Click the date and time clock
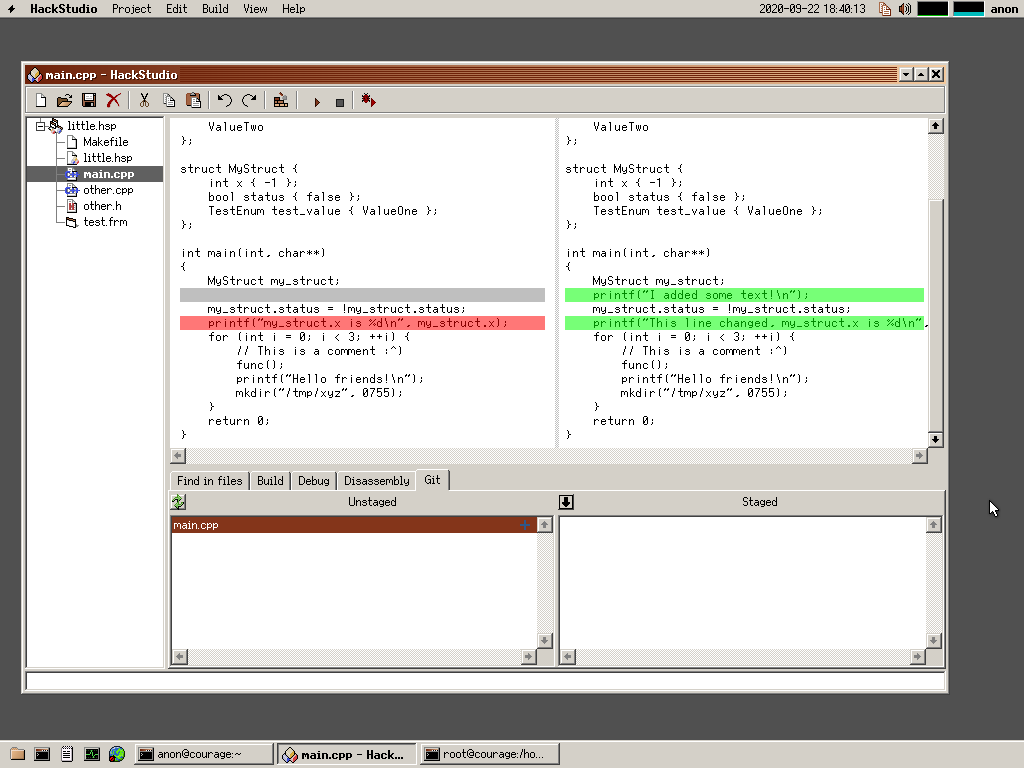Viewport: 1024px width, 768px height. click(812, 8)
